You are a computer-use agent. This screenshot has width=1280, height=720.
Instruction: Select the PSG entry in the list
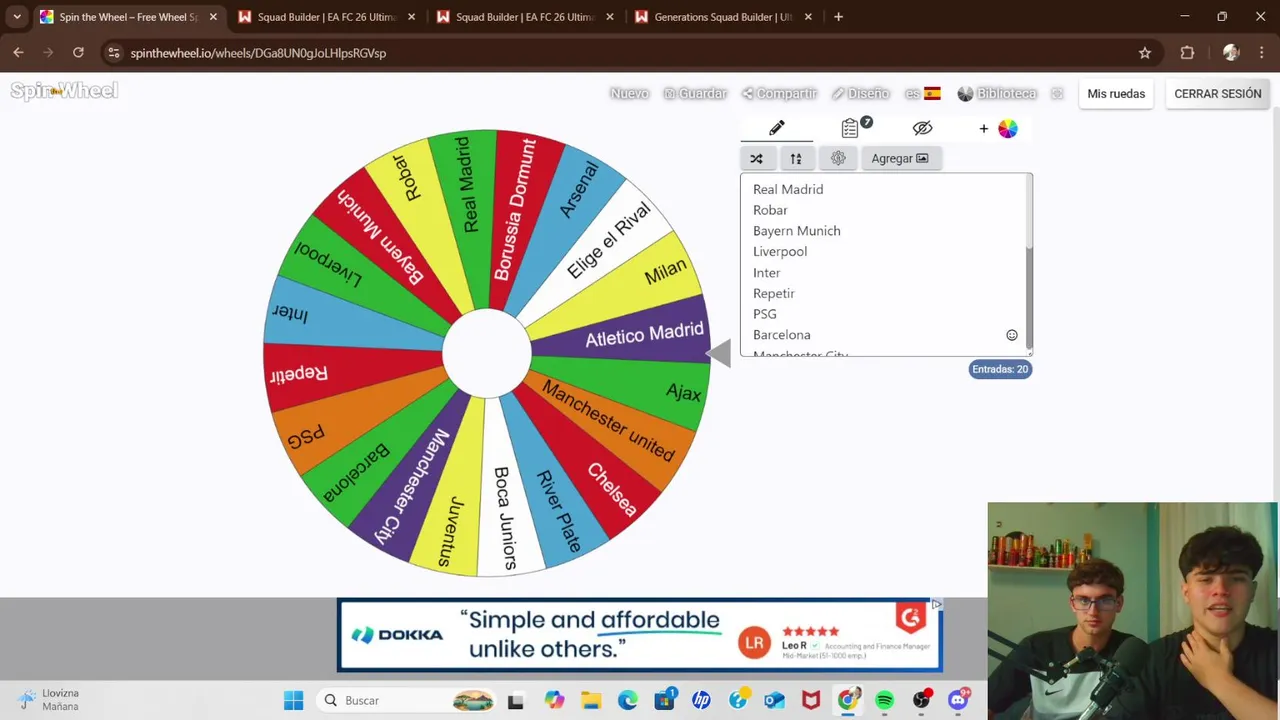[x=764, y=314]
